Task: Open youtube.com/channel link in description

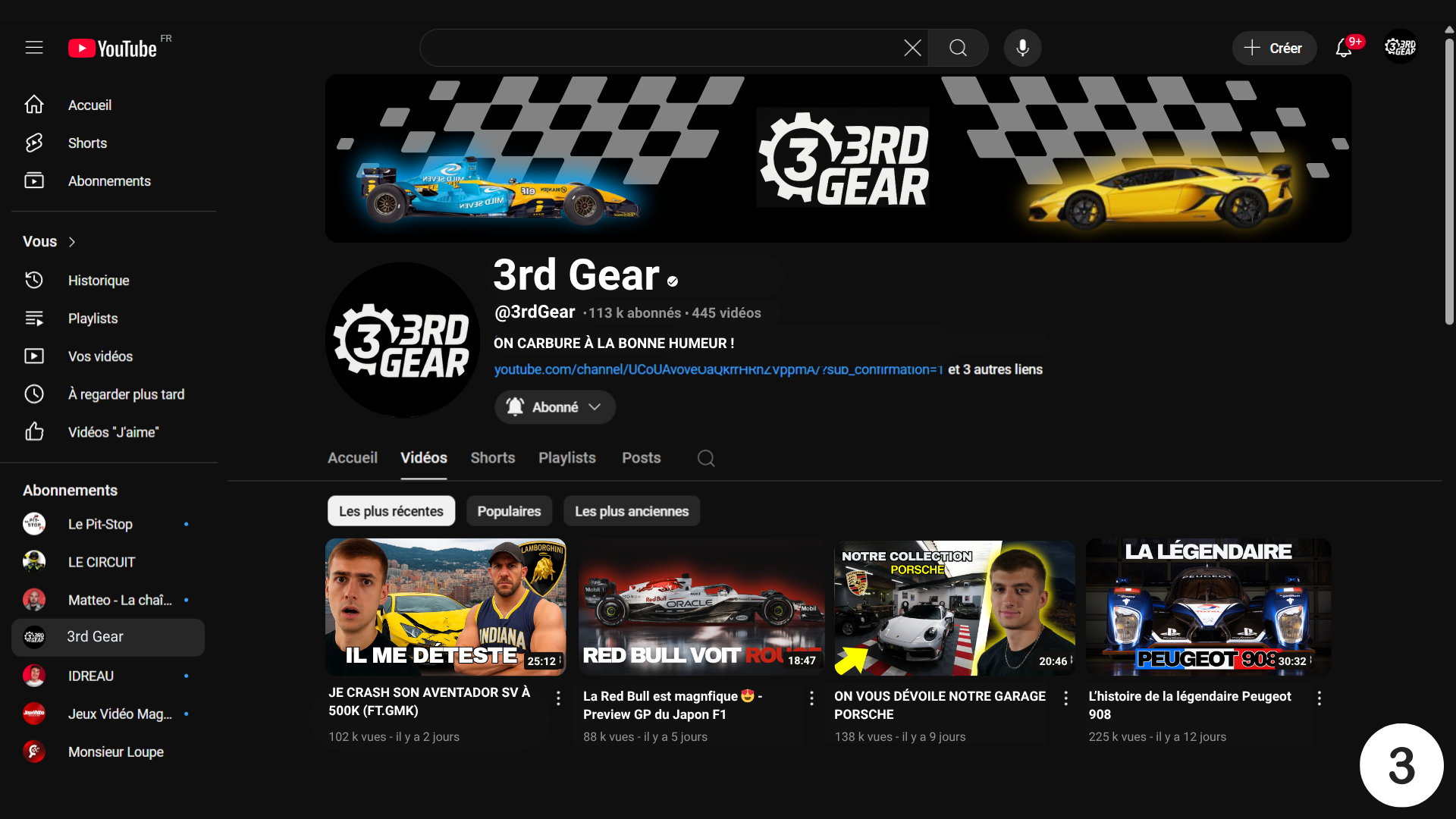Action: (x=718, y=369)
